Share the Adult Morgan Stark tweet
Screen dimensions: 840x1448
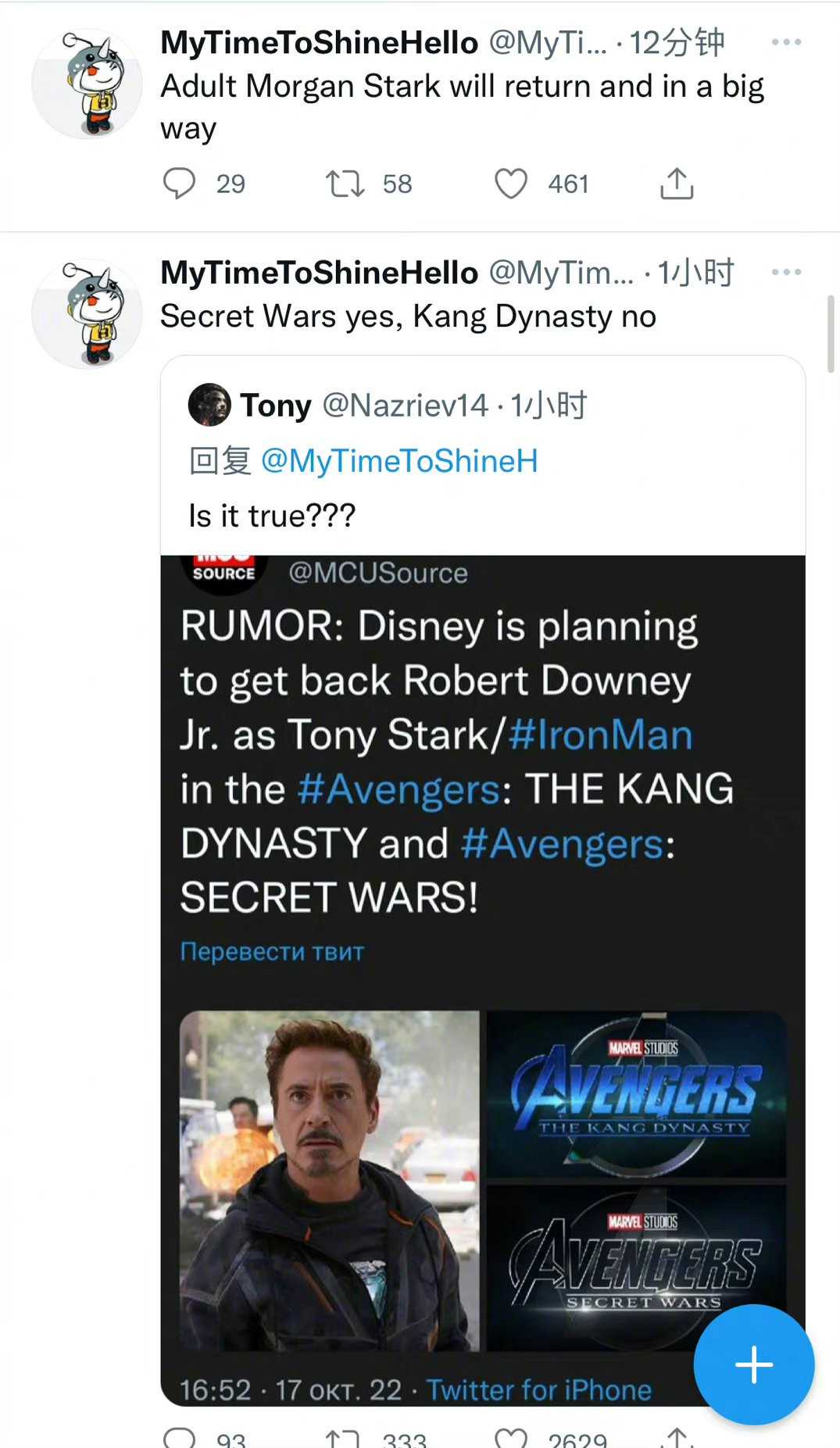[677, 184]
